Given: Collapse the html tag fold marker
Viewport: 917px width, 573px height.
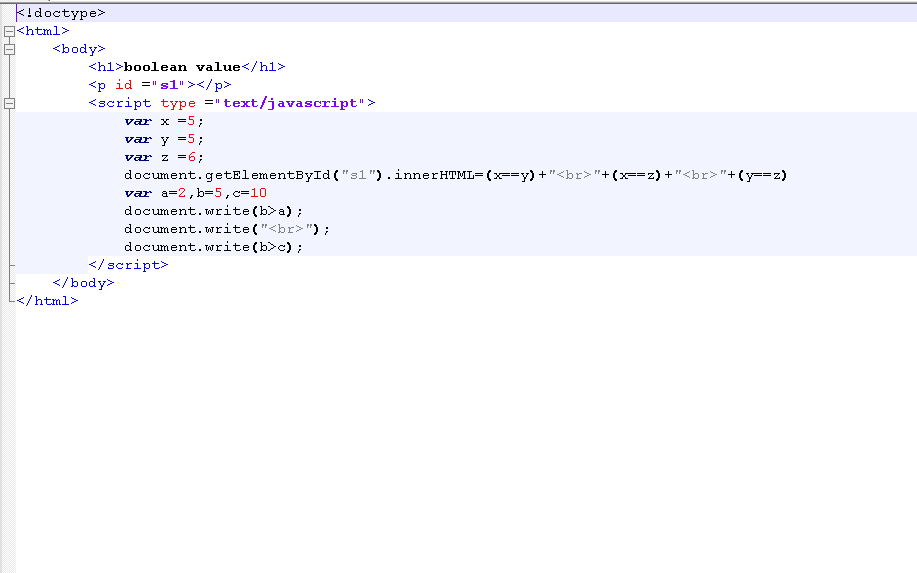Looking at the screenshot, I should tap(9, 31).
